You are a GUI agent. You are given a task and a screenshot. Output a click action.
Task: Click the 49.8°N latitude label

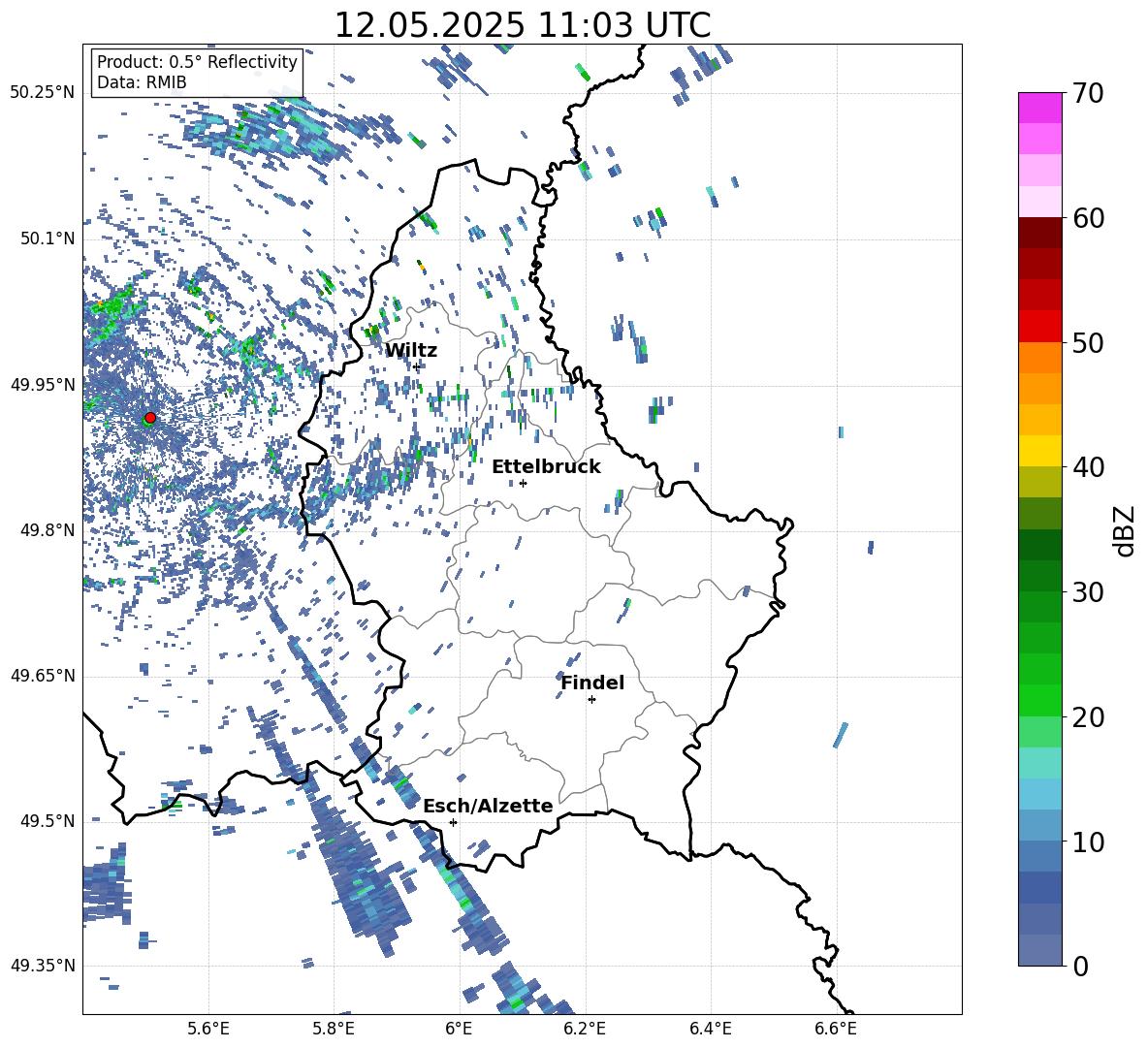click(47, 530)
